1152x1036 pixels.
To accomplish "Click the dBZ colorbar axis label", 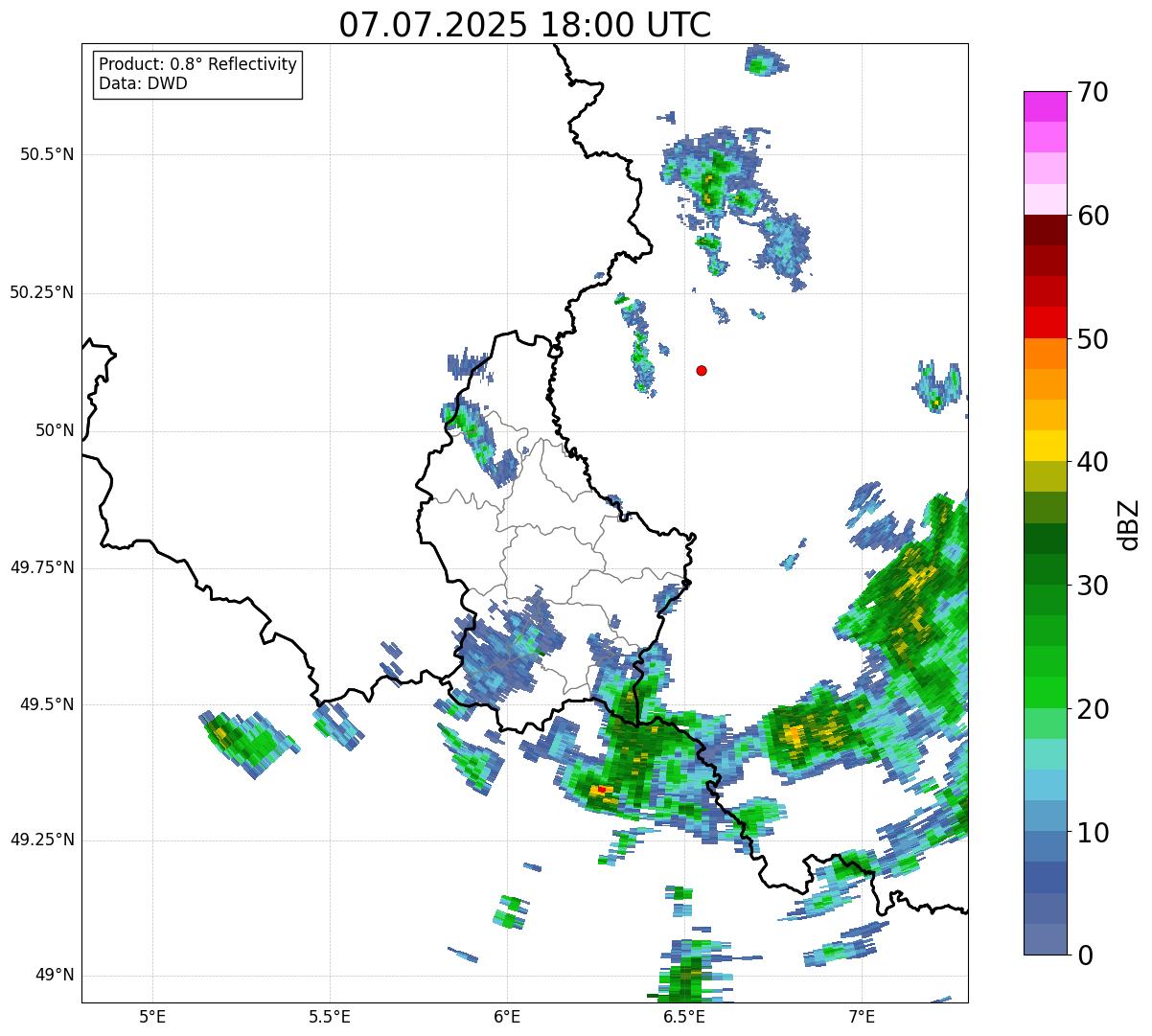I will pyautogui.click(x=1129, y=523).
